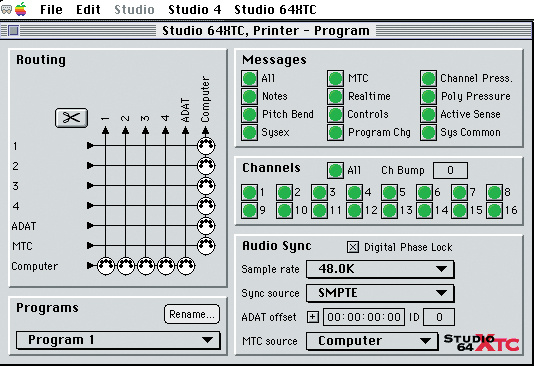This screenshot has width=534, height=366.
Task: Open the Sample rate 48.0K dropdown
Action: (380, 269)
